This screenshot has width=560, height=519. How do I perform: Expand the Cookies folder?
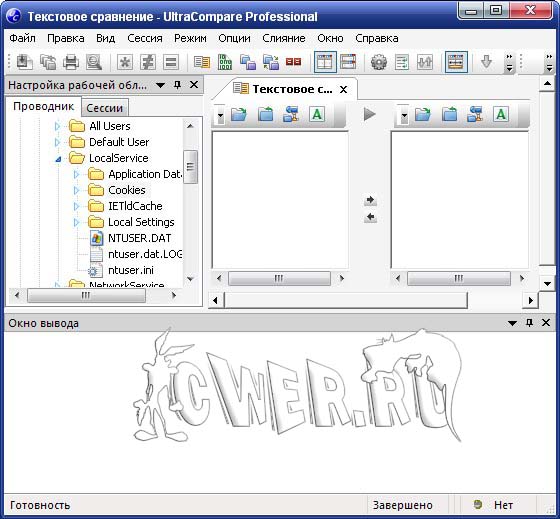76,190
